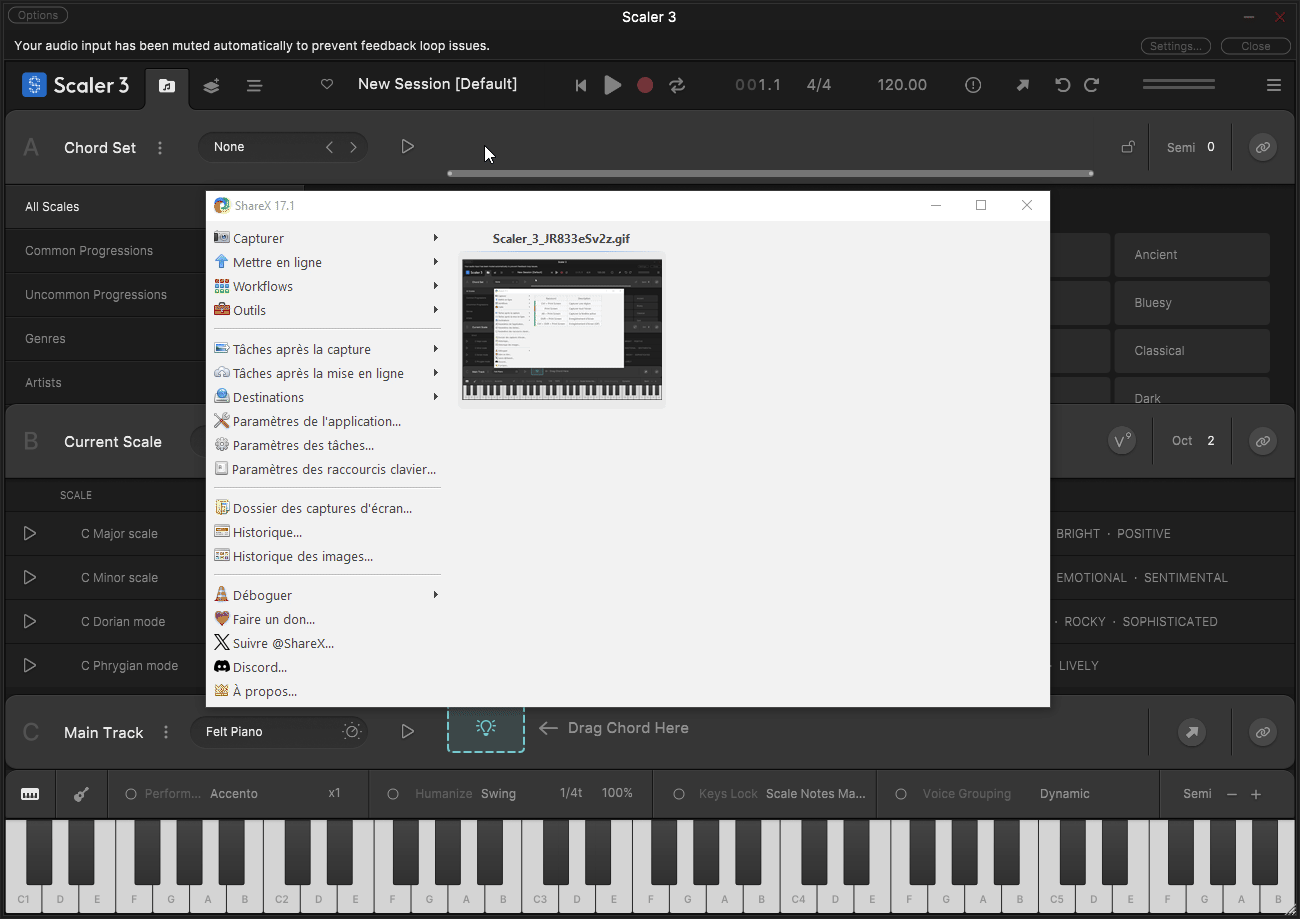This screenshot has height=919, width=1300.
Task: Decrease semitones with the minus button
Action: 1232,794
